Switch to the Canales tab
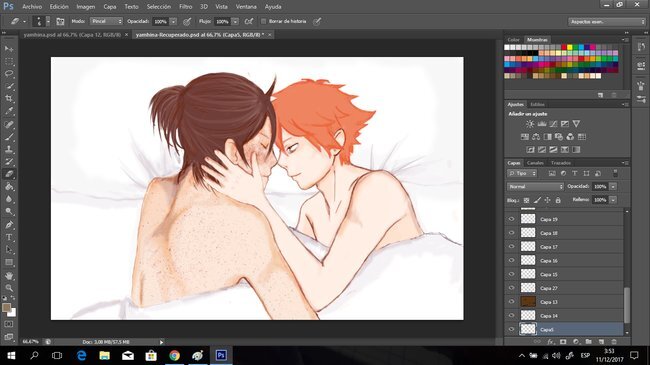The width and height of the screenshot is (650, 365). pyautogui.click(x=535, y=163)
